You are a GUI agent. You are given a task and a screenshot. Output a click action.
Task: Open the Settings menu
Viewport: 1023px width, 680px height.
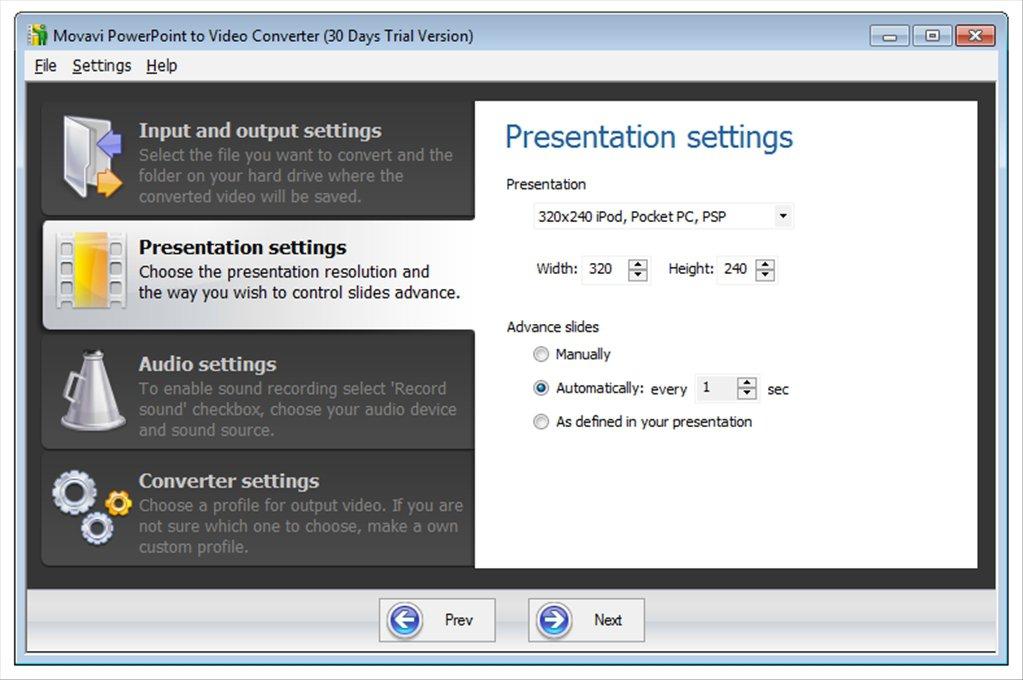click(x=101, y=66)
